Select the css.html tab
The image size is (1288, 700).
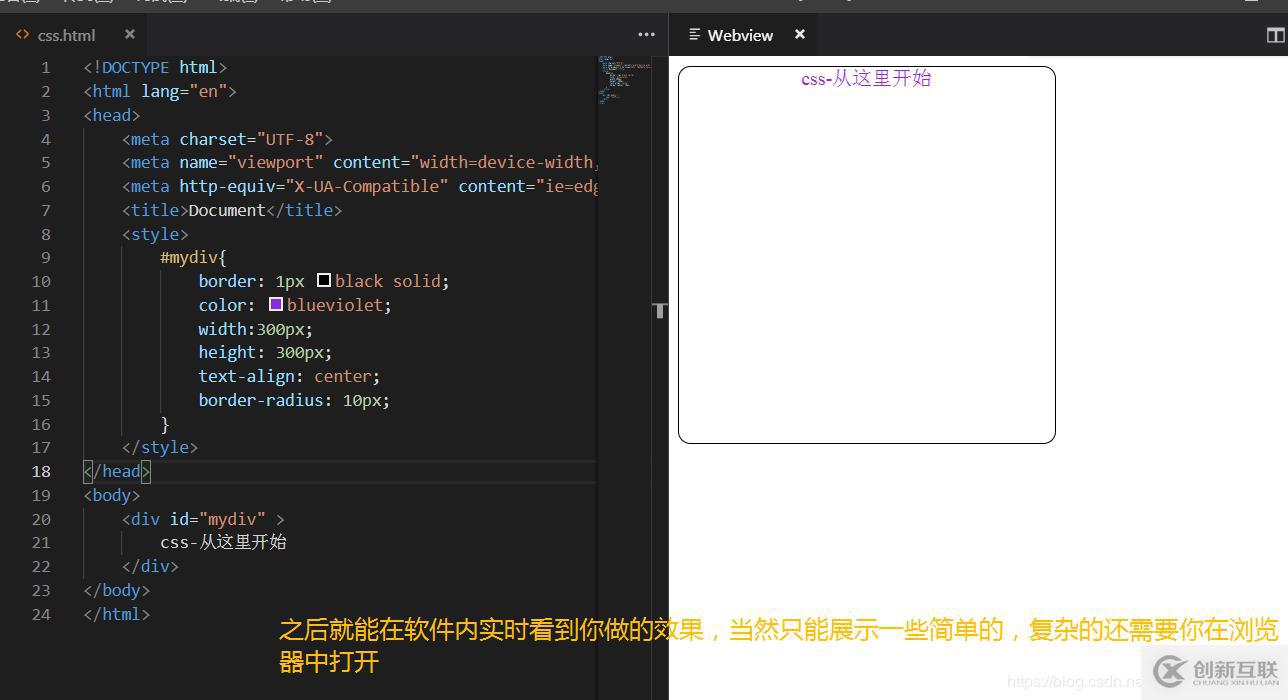pos(66,34)
